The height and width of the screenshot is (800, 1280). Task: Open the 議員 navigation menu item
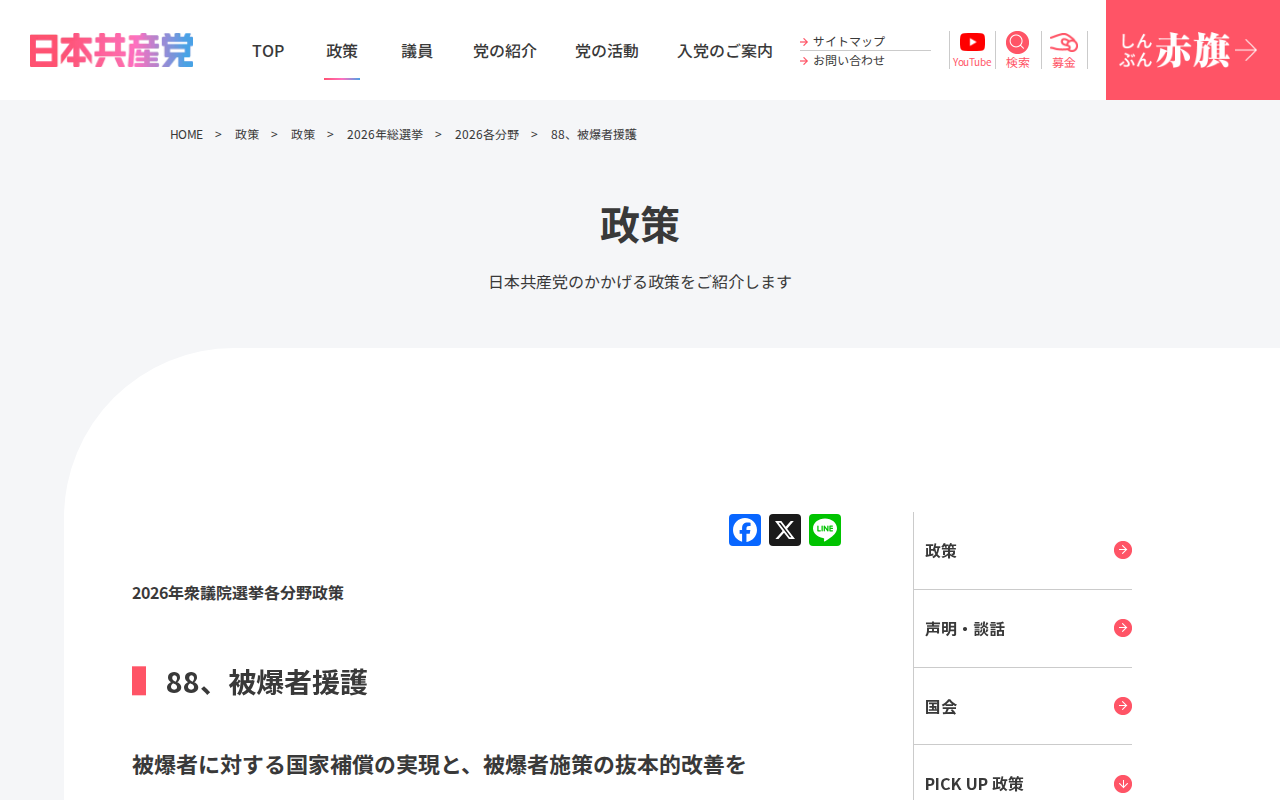click(x=417, y=51)
